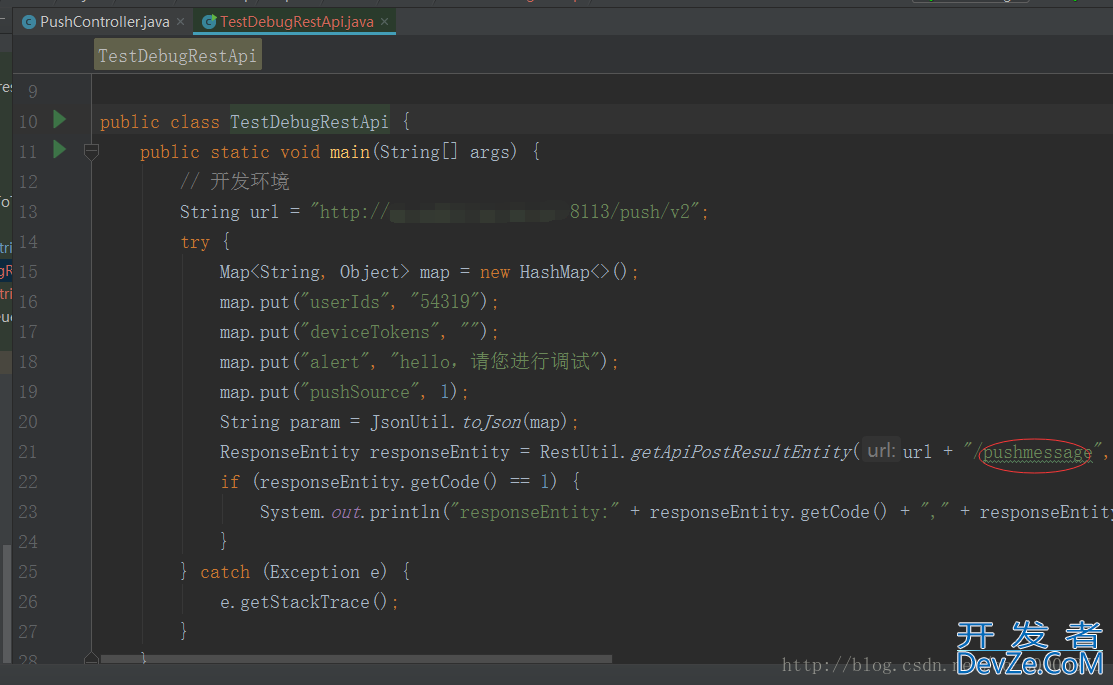The image size is (1113, 685).
Task: Click the "54319" string value
Action: (445, 302)
